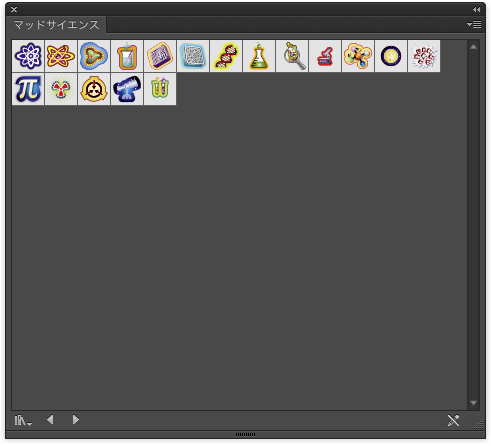This screenshot has width=491, height=446.
Task: Choose the orange beaker symbol
Action: click(127, 56)
